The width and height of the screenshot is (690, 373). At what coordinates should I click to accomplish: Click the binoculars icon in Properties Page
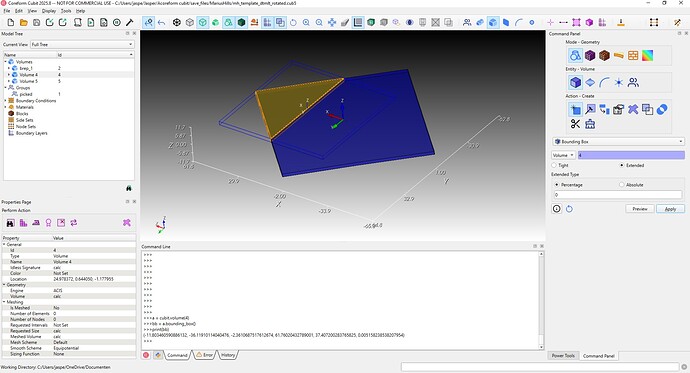coord(11,223)
